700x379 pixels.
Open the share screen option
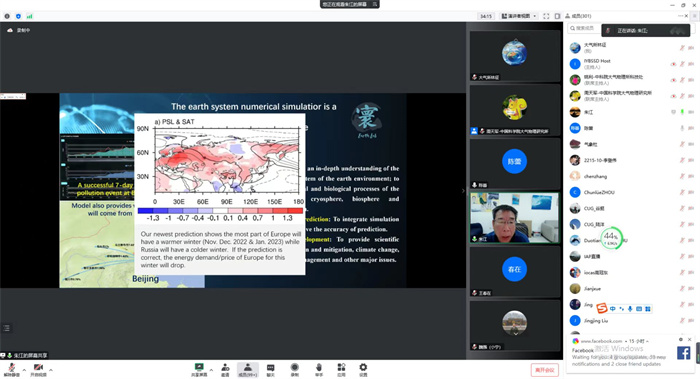(199, 369)
